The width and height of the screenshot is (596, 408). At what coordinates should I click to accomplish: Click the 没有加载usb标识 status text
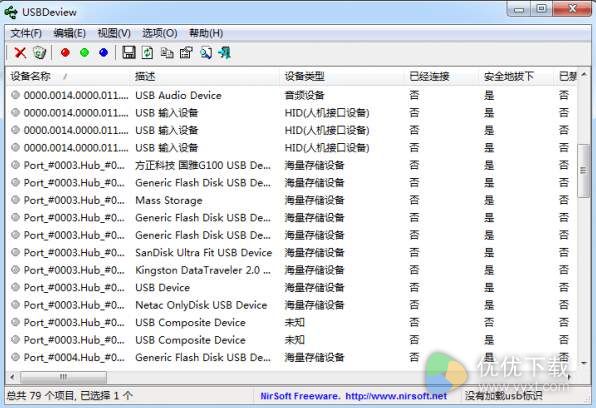(504, 396)
